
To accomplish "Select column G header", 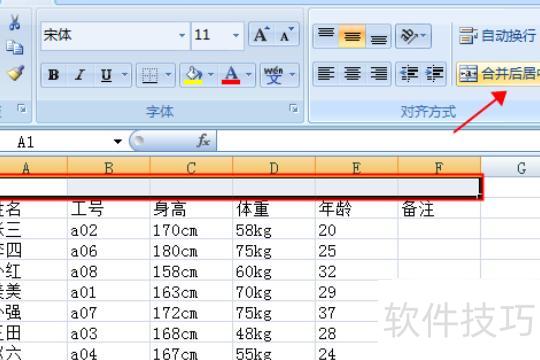I will pyautogui.click(x=510, y=167).
